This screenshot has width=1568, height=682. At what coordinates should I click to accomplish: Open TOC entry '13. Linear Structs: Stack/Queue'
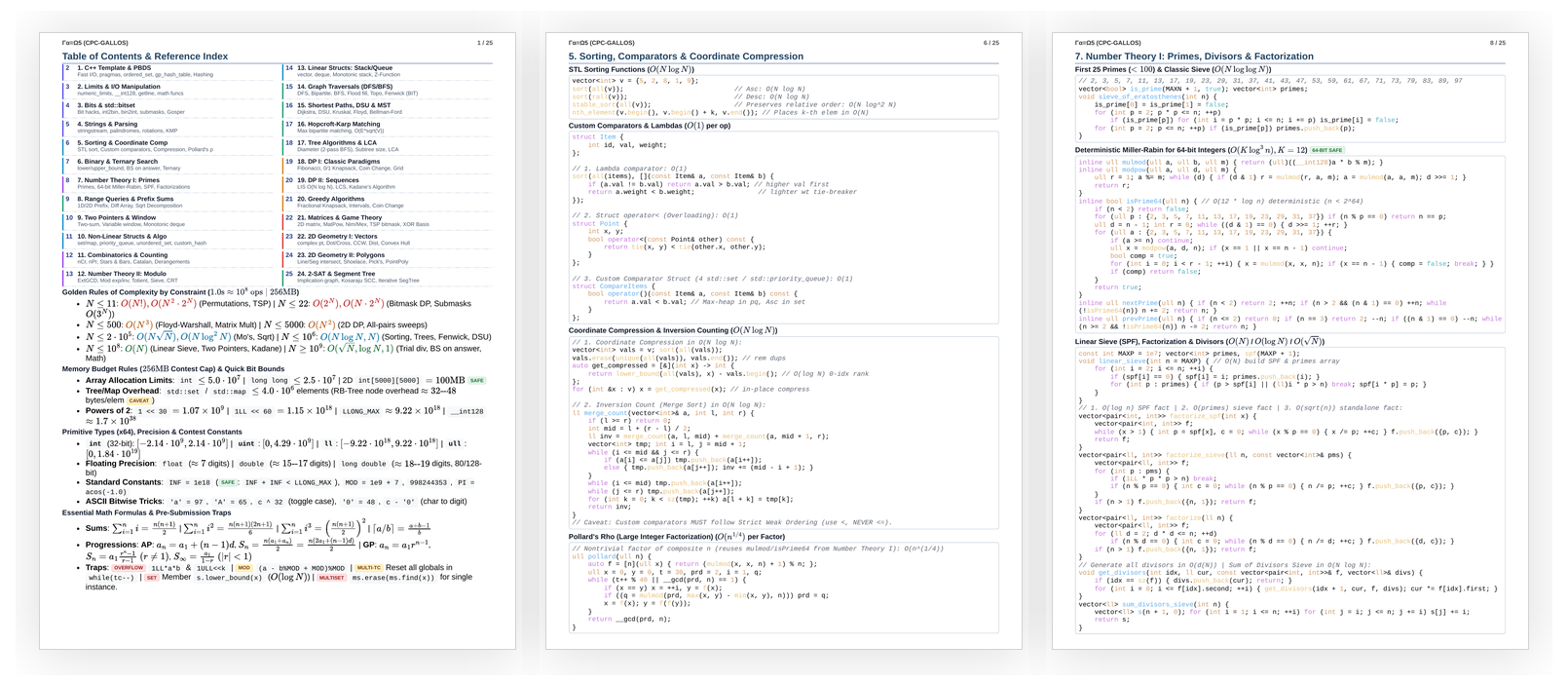345,68
